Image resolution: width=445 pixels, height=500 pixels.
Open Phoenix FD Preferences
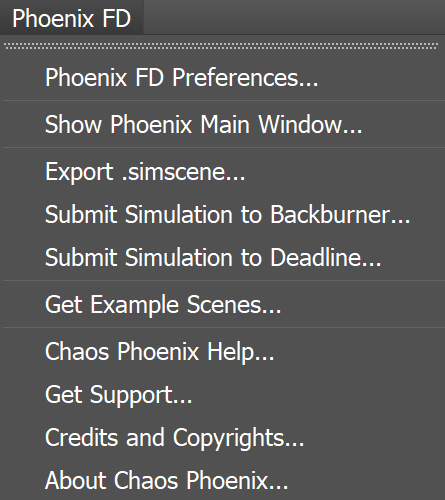coord(224,77)
